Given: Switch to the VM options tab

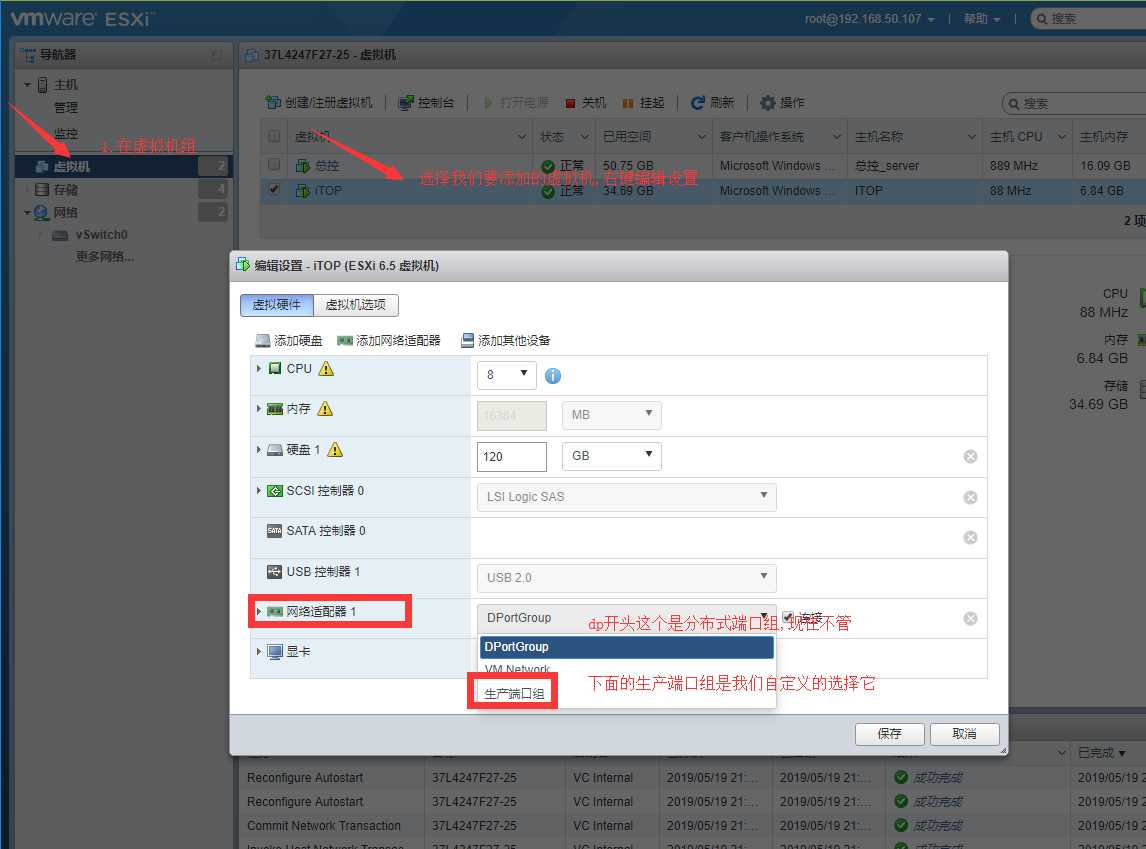Looking at the screenshot, I should coord(355,305).
